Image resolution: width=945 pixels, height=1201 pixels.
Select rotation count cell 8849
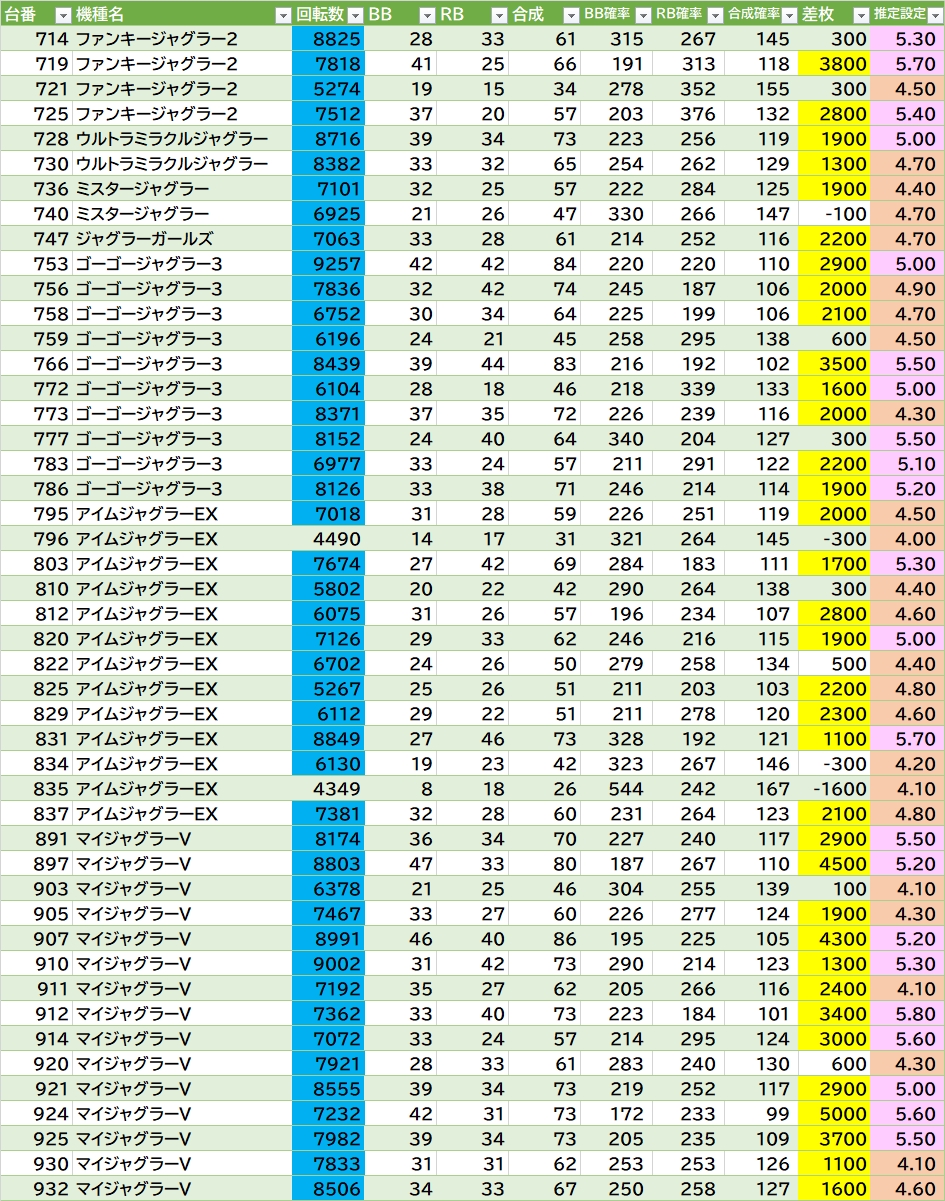tap(328, 739)
